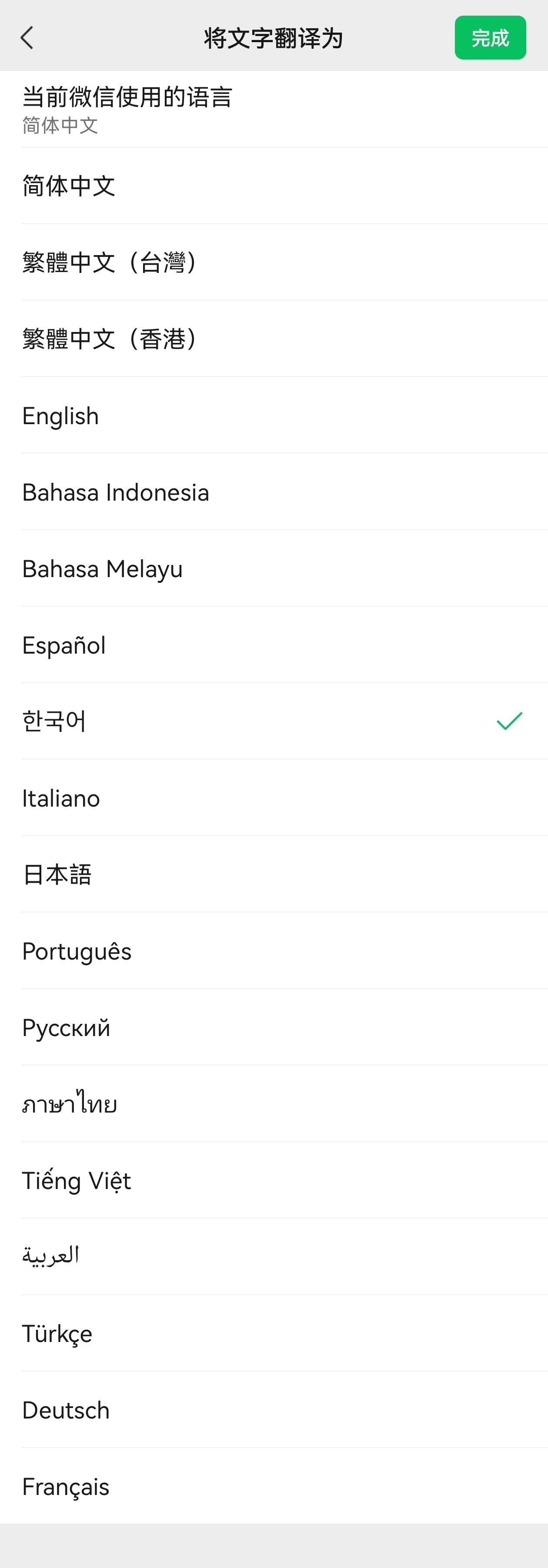Click the green checkmark beside 한국어
Viewport: 548px width, 1568px height.
[509, 721]
